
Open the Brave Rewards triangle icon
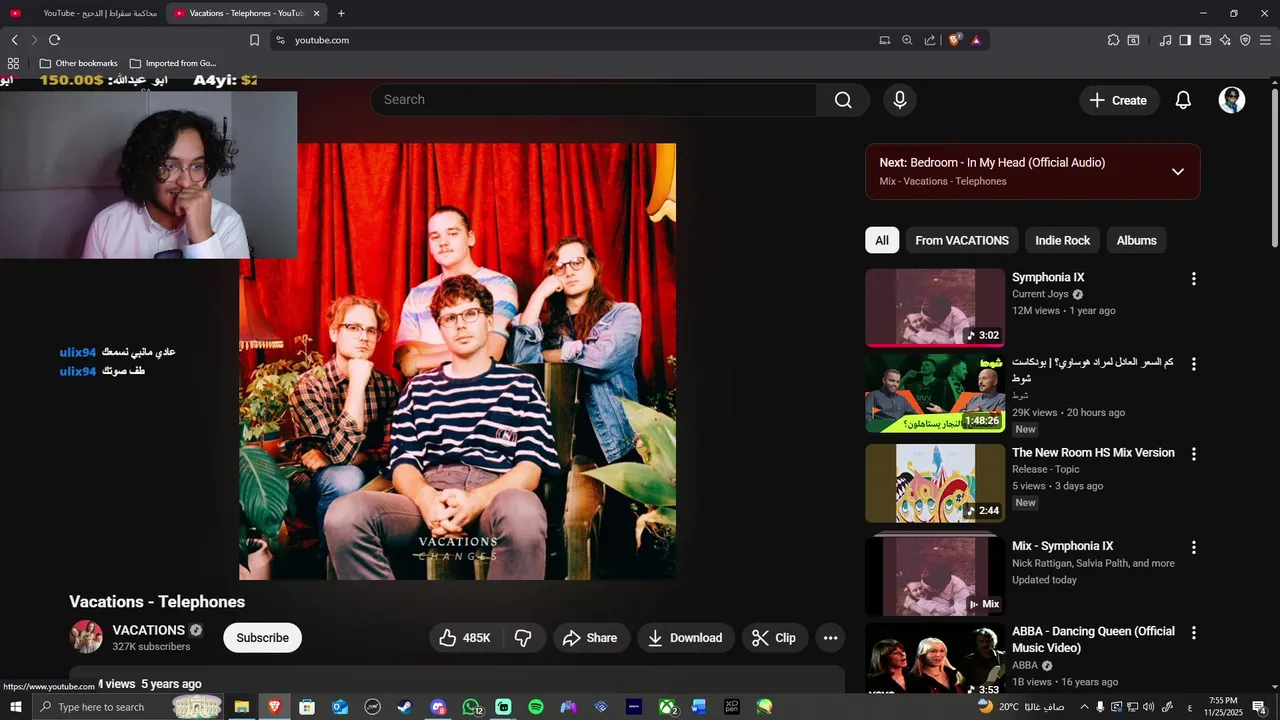(x=976, y=40)
